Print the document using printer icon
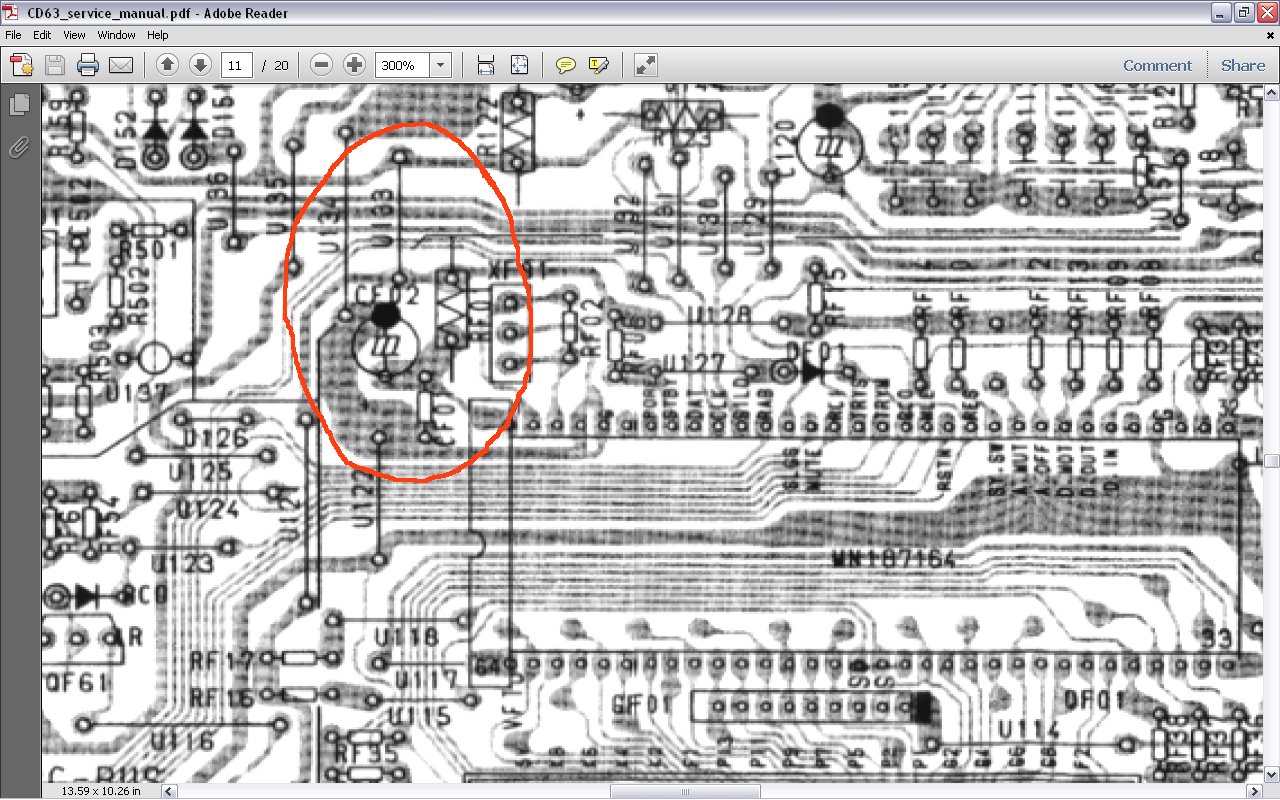Image resolution: width=1280 pixels, height=800 pixels. coord(88,66)
